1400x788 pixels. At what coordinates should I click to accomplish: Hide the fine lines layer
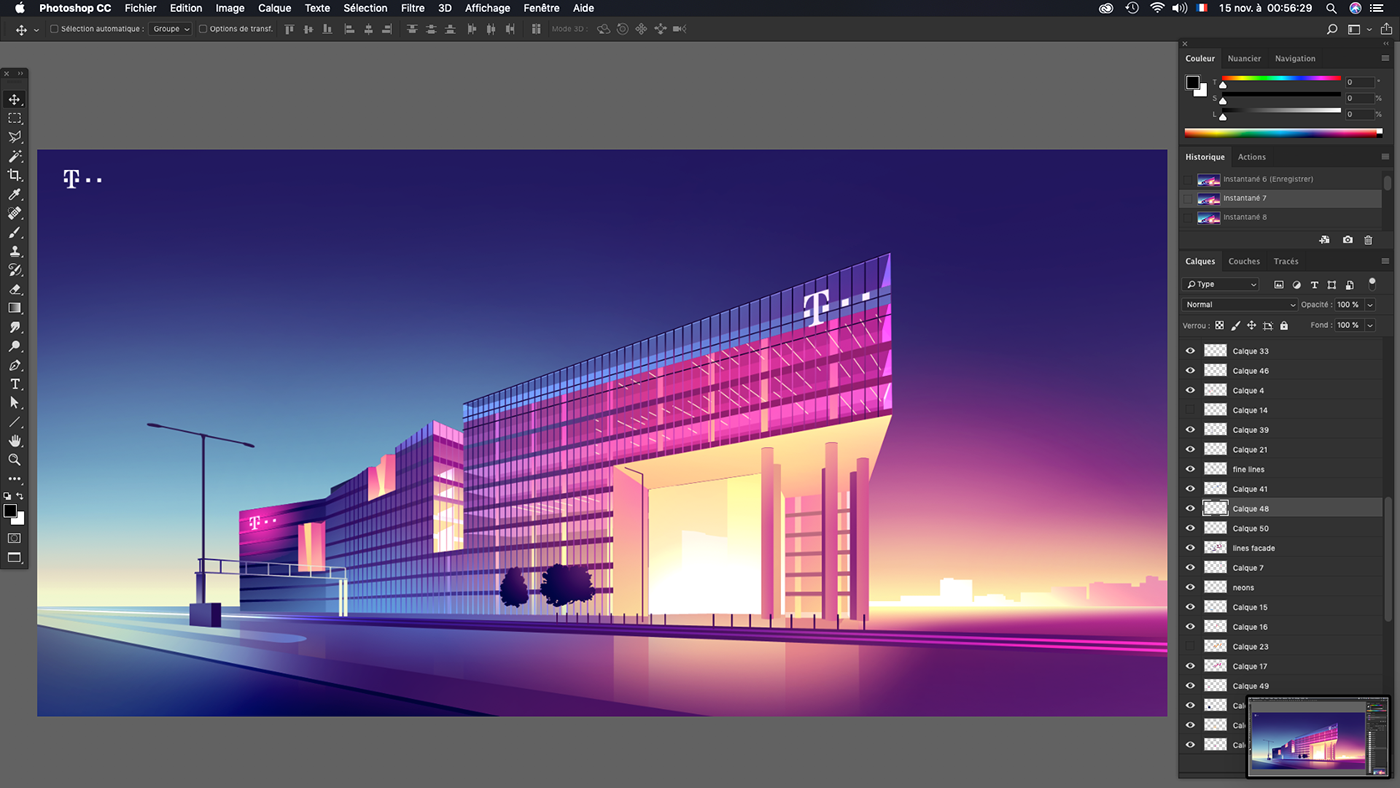pos(1190,469)
